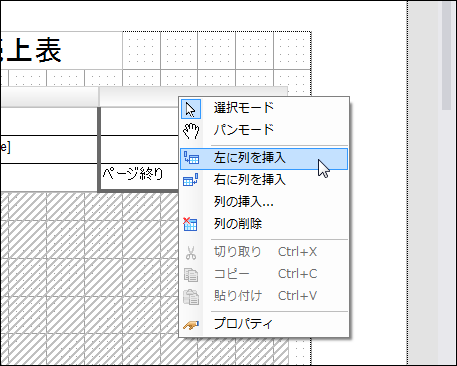Screen dimensions: 457x366
Task: Click the insert column left icon
Action: tap(191, 158)
